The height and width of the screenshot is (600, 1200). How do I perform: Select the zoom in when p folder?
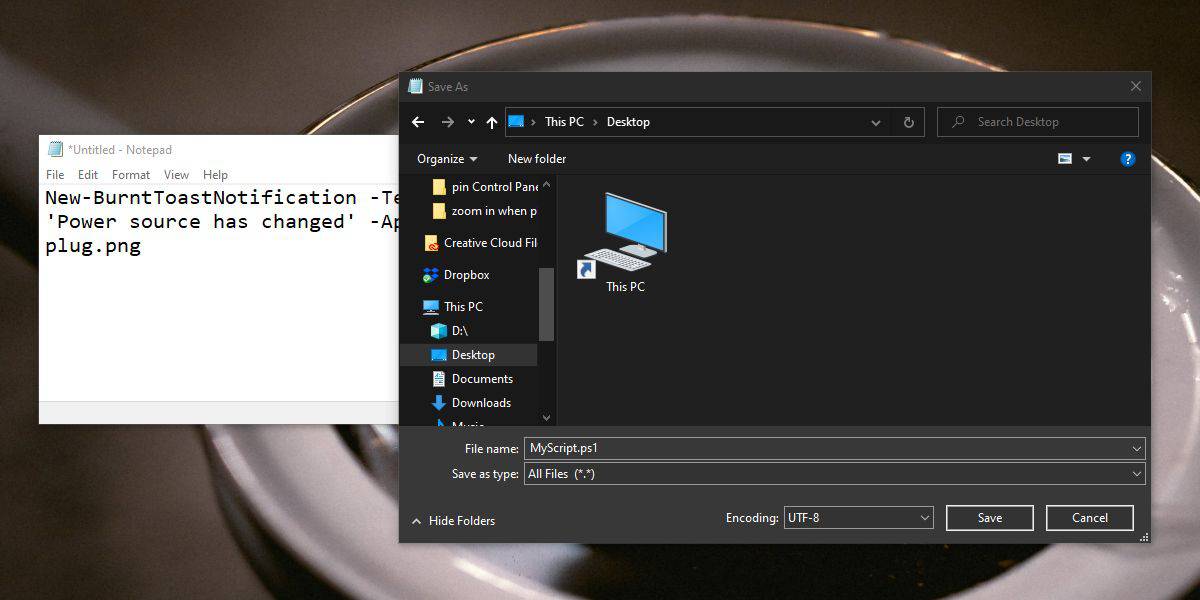[485, 211]
